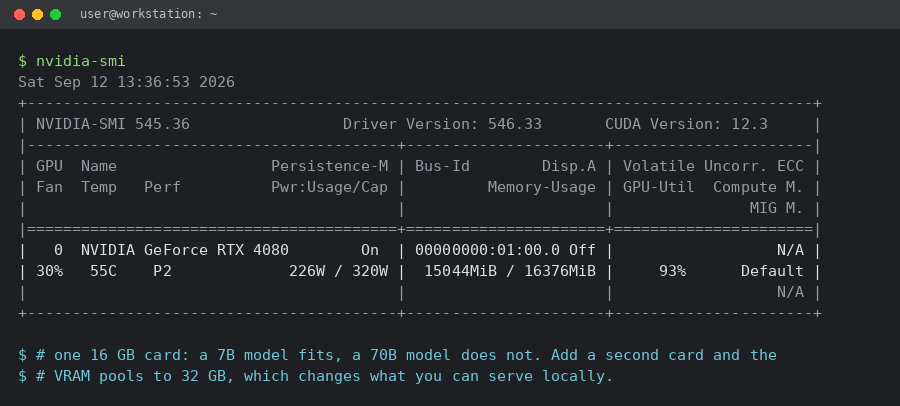This screenshot has width=900, height=406.
Task: Click CUDA Version: 12.3
Action: click(686, 124)
